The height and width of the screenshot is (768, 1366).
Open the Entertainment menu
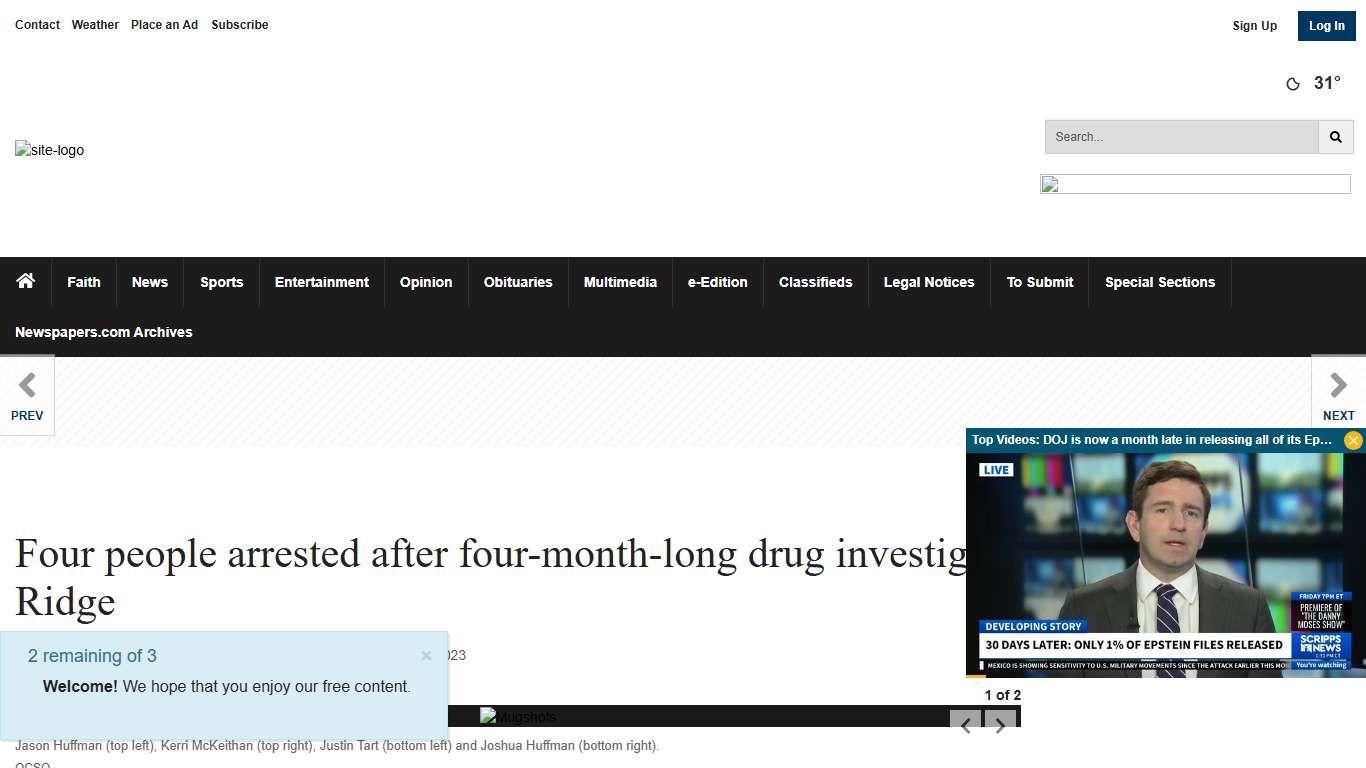(321, 282)
